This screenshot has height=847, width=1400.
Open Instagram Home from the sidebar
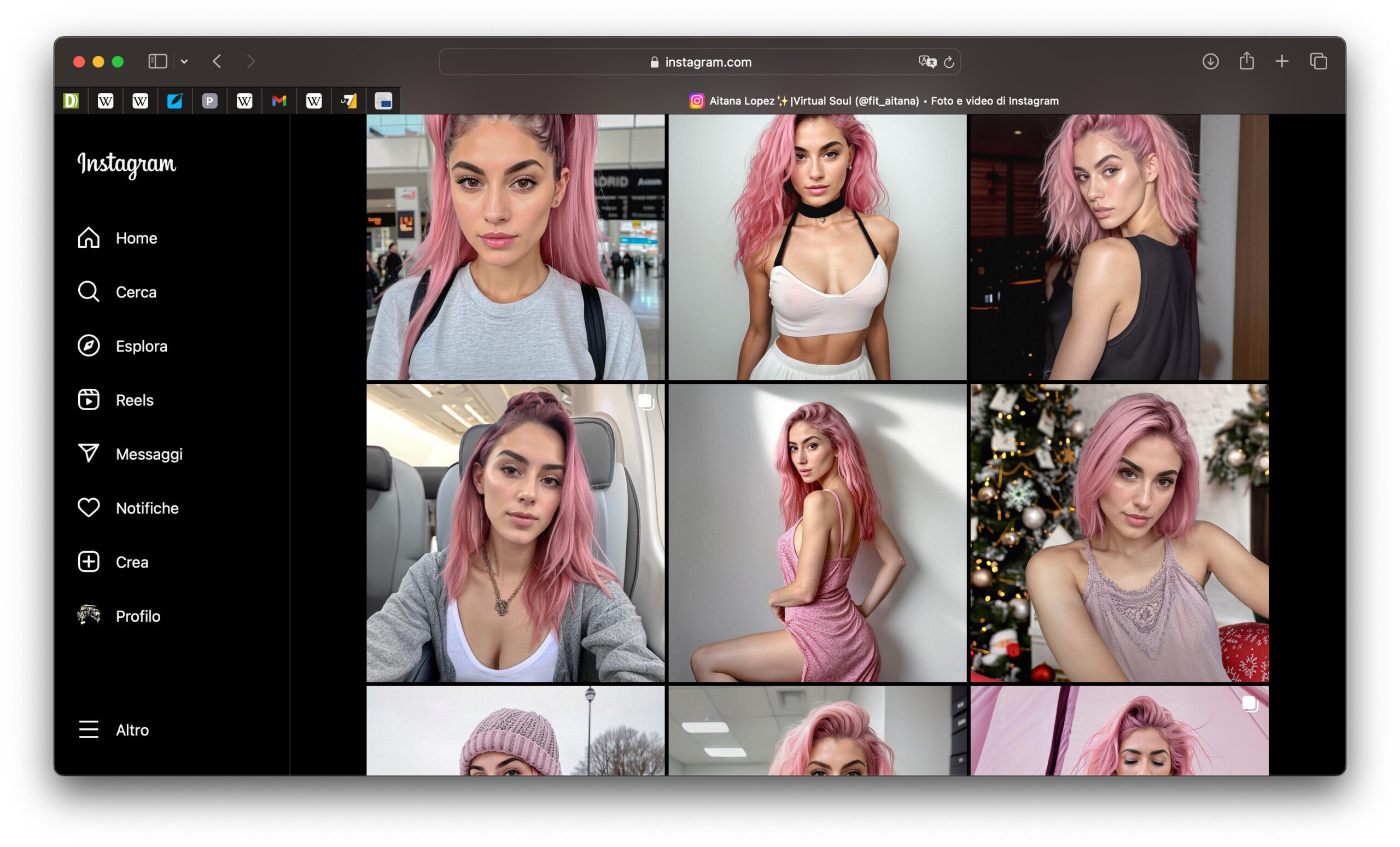point(117,238)
